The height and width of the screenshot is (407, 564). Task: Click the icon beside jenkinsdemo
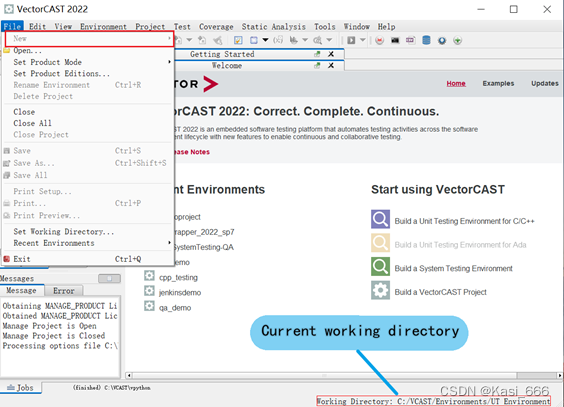tap(149, 291)
